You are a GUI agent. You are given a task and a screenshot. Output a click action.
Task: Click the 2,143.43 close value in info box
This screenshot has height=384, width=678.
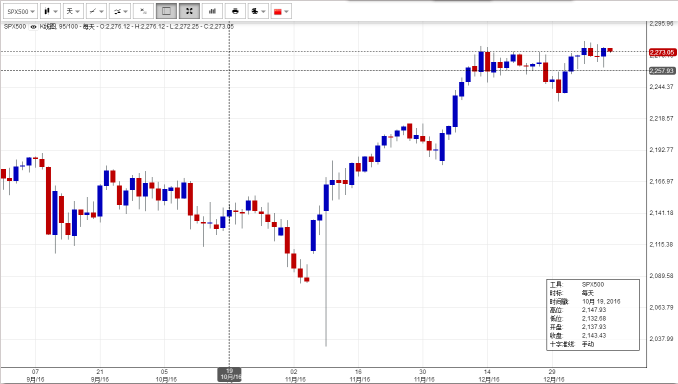pyautogui.click(x=594, y=336)
